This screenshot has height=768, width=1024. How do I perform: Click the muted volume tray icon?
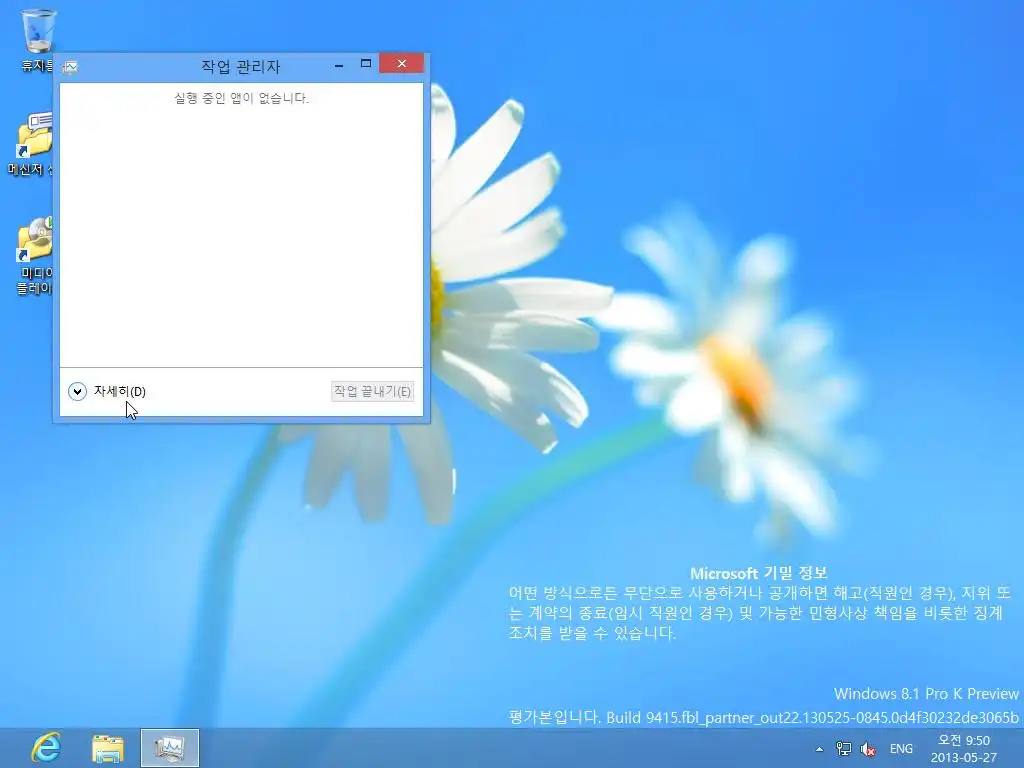click(x=868, y=749)
